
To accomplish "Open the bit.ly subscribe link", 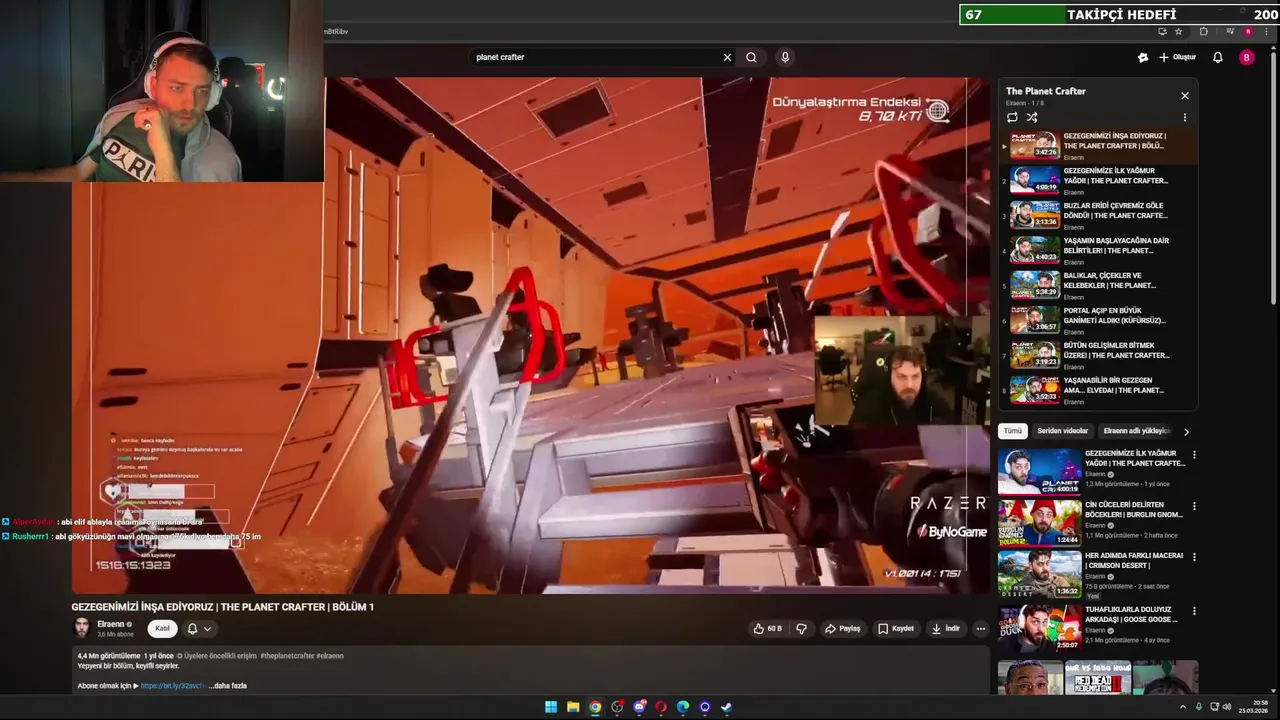I will 172,686.
